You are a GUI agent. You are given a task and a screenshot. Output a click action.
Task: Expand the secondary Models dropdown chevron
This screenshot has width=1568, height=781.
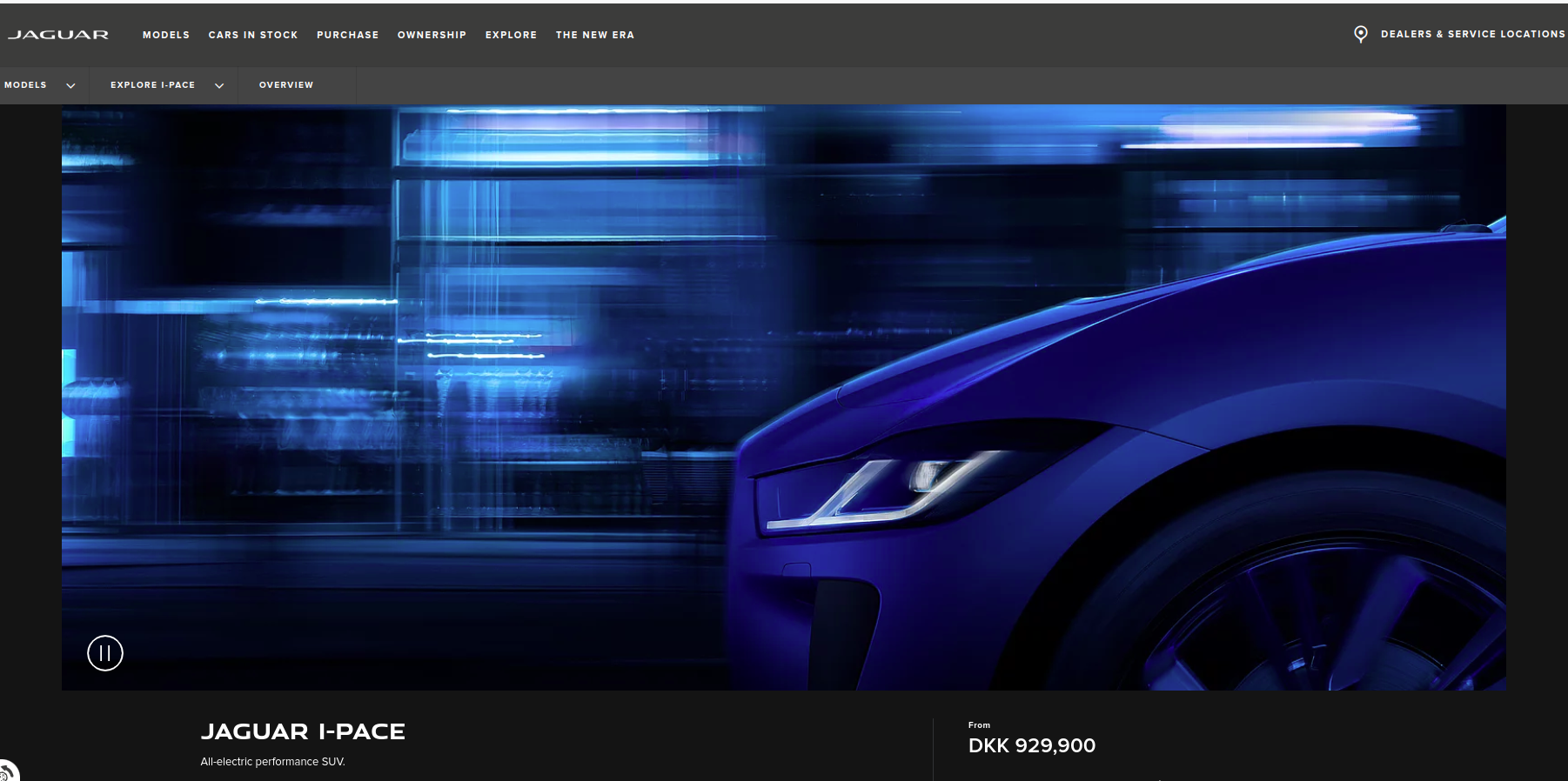(x=70, y=85)
